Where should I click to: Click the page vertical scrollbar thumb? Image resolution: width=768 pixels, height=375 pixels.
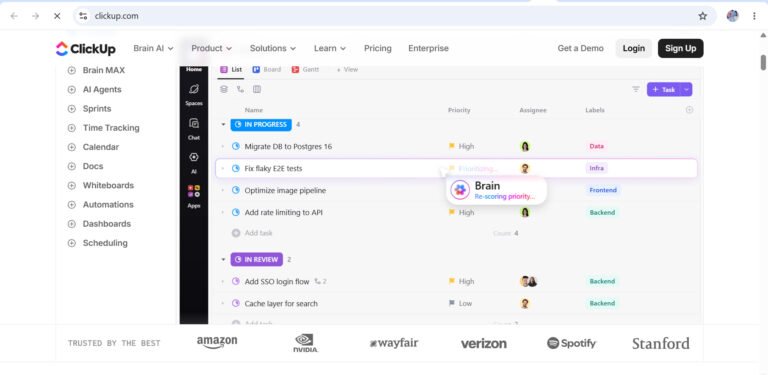[x=763, y=62]
